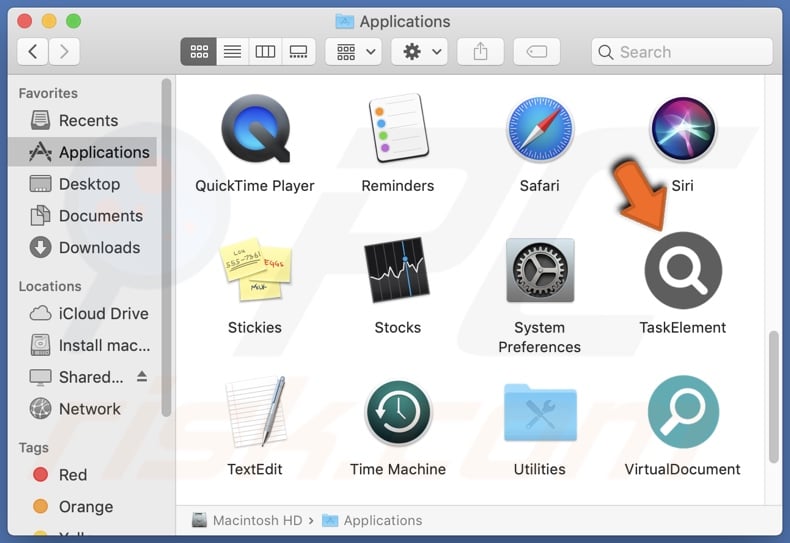Open Desktop in the sidebar
Image resolution: width=790 pixels, height=543 pixels.
(x=84, y=184)
